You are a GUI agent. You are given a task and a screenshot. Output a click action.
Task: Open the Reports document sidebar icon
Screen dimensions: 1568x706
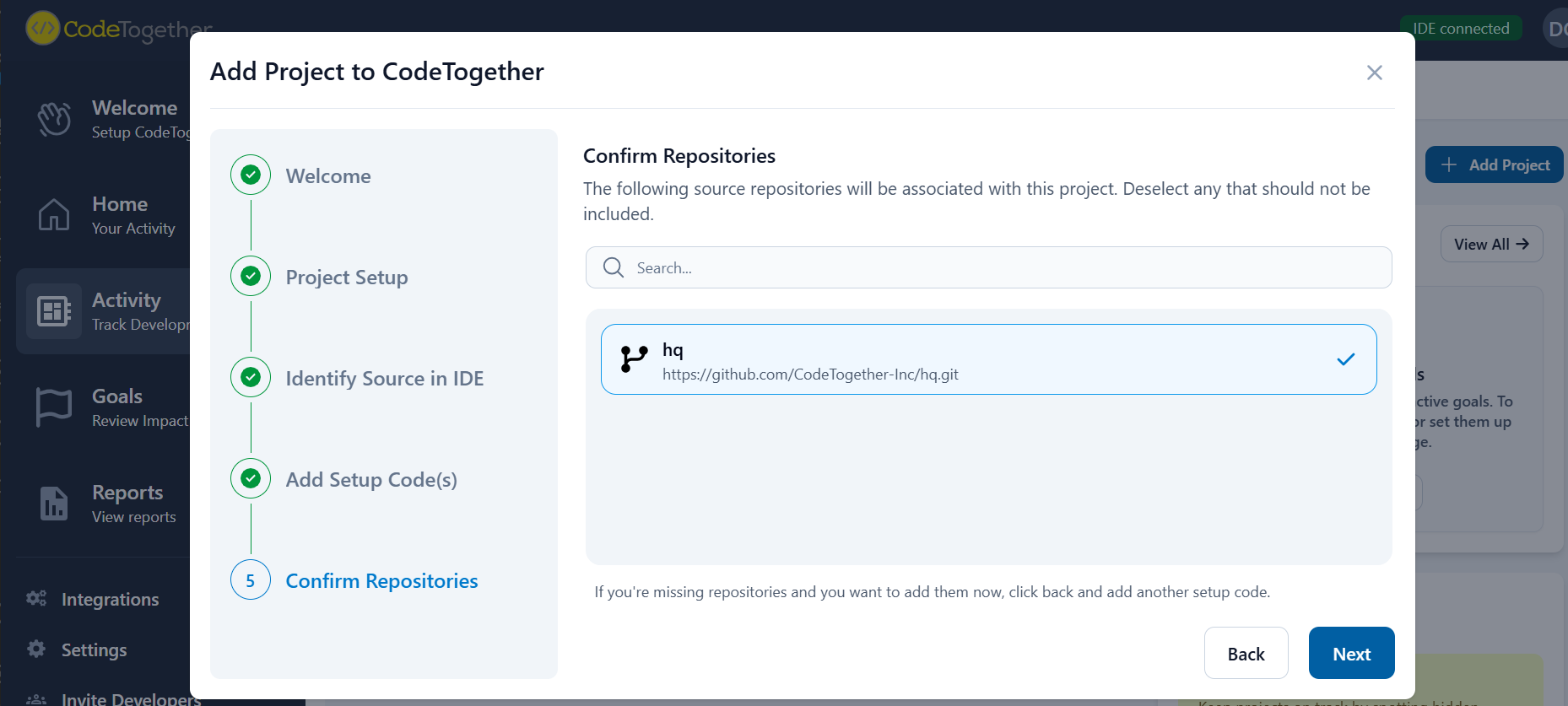pyautogui.click(x=54, y=504)
